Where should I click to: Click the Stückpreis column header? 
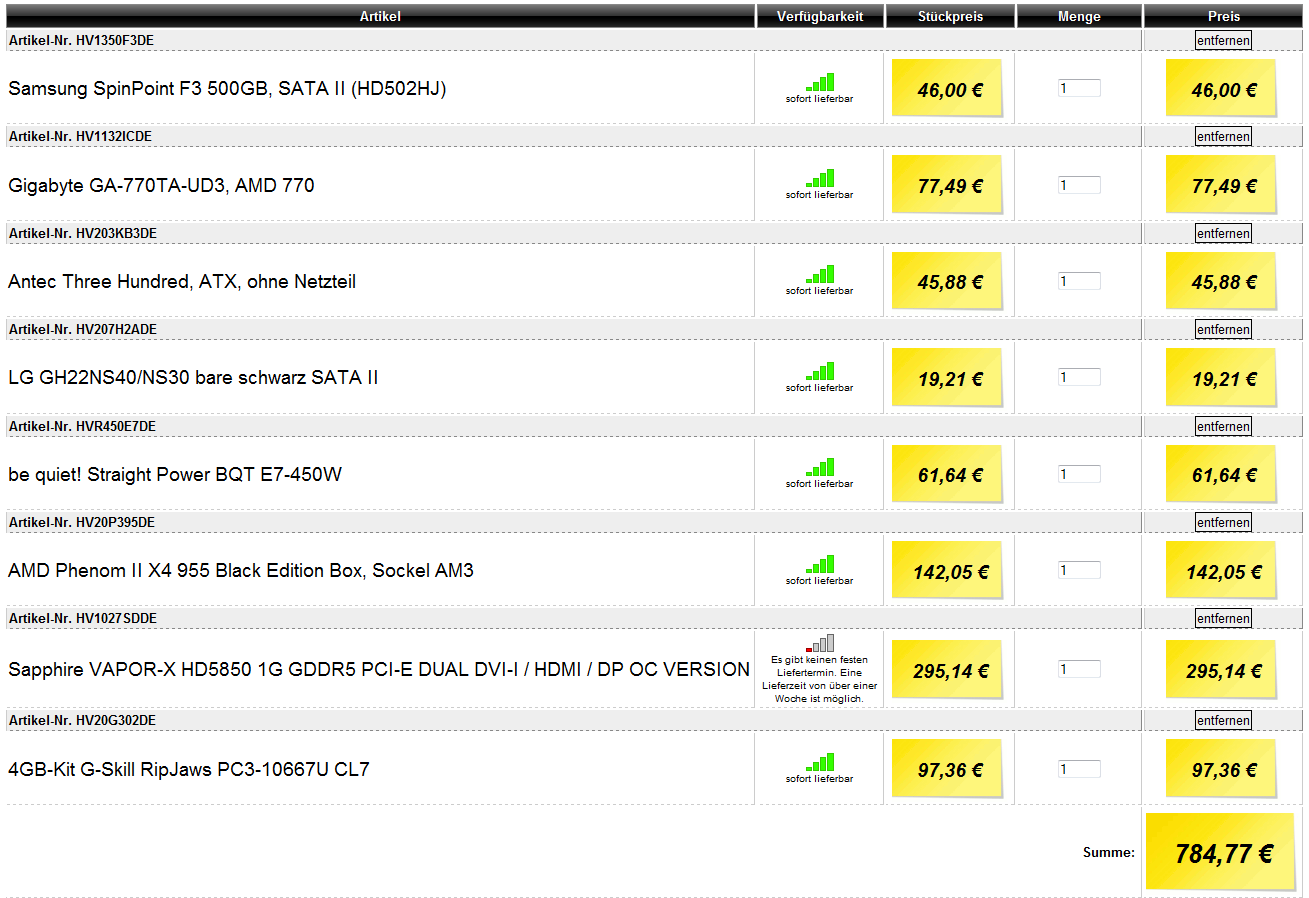click(x=950, y=16)
